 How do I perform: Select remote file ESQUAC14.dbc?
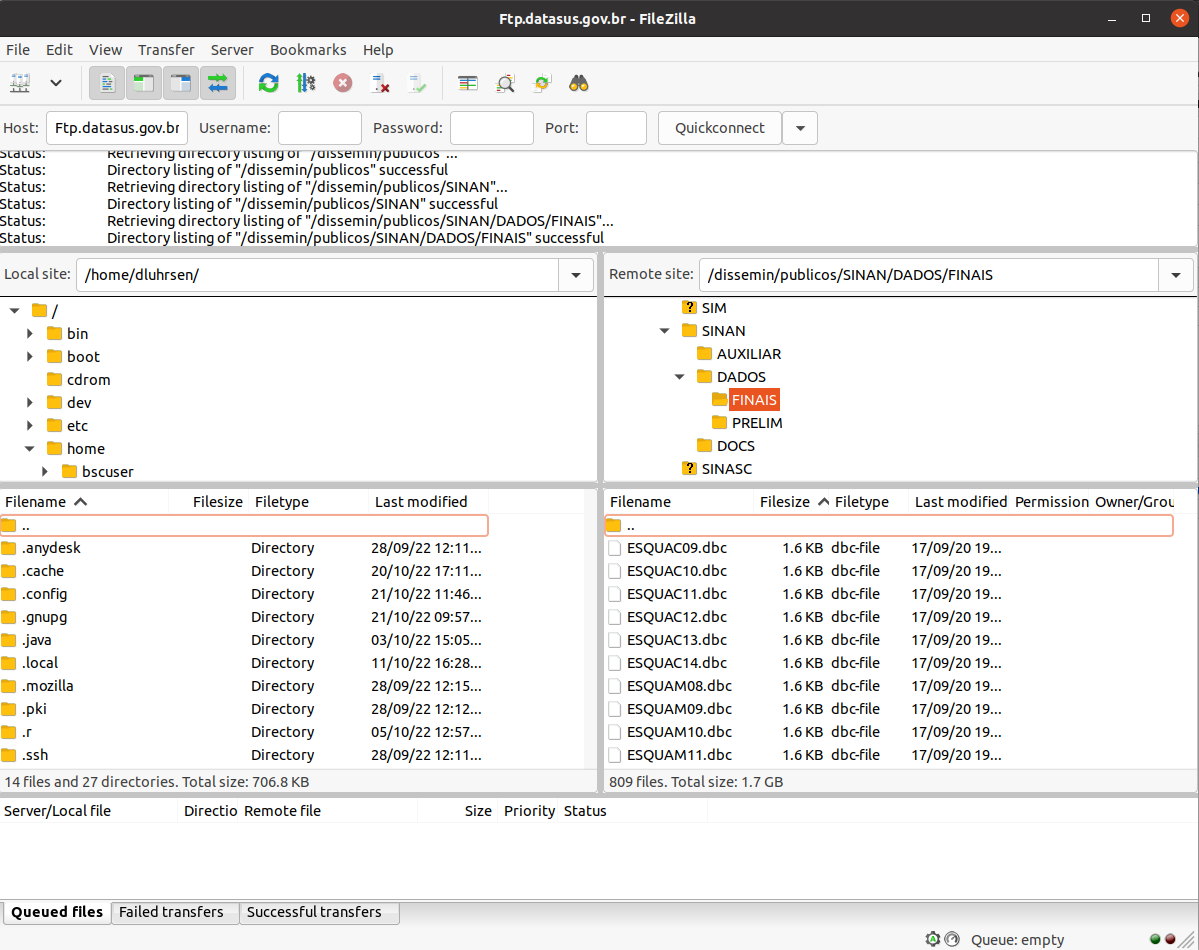[x=889, y=663]
